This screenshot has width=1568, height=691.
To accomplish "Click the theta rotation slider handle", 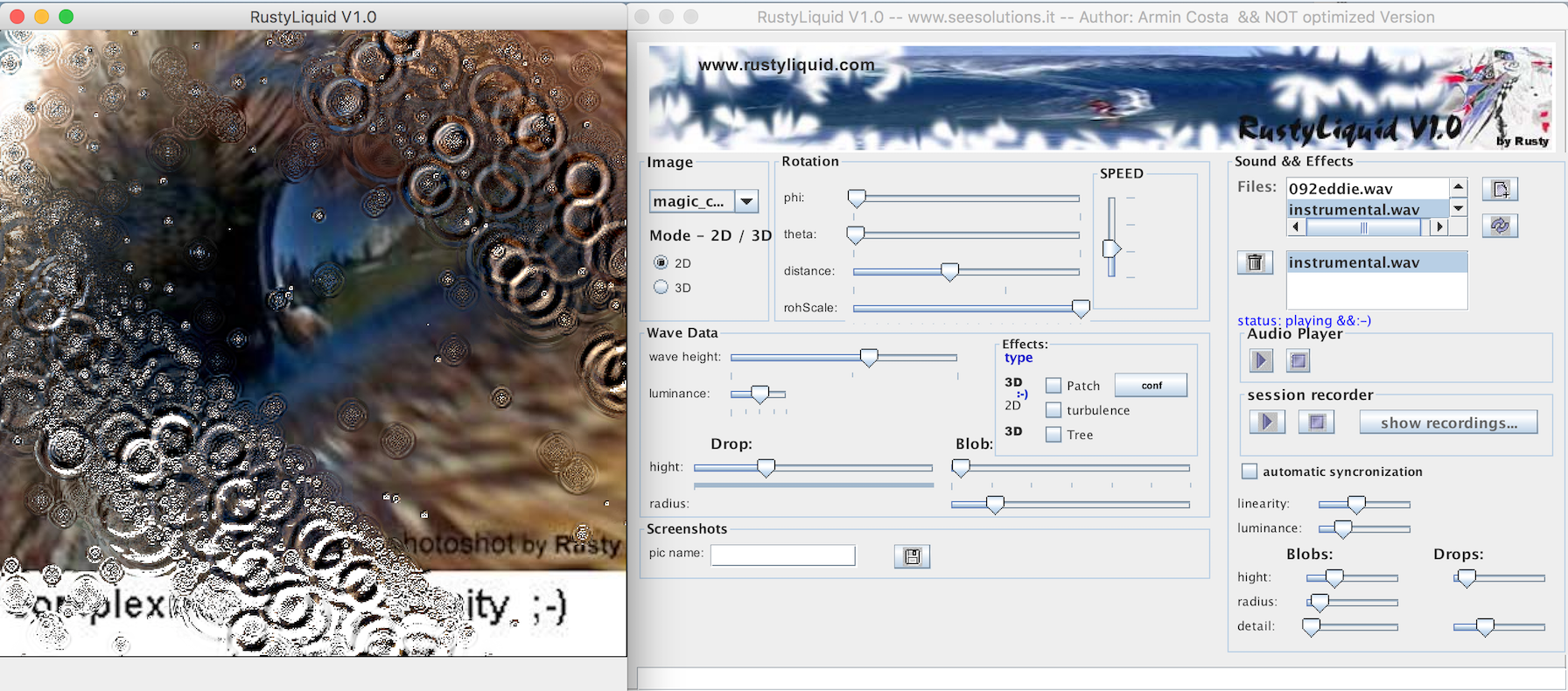I will tap(856, 235).
